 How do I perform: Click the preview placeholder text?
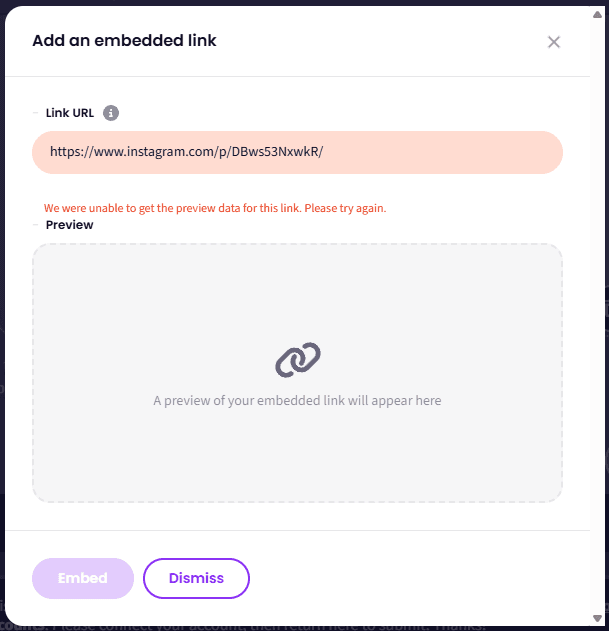coord(297,400)
